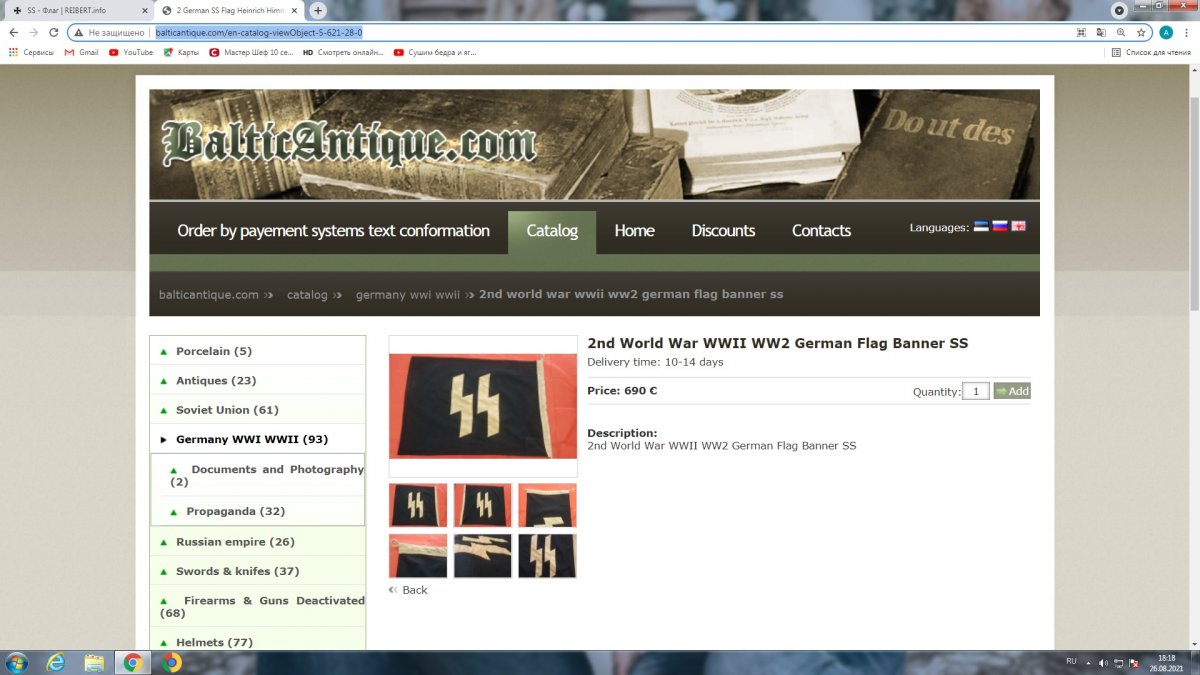The width and height of the screenshot is (1200, 675).
Task: Switch language with the Russian flag
Action: click(999, 226)
